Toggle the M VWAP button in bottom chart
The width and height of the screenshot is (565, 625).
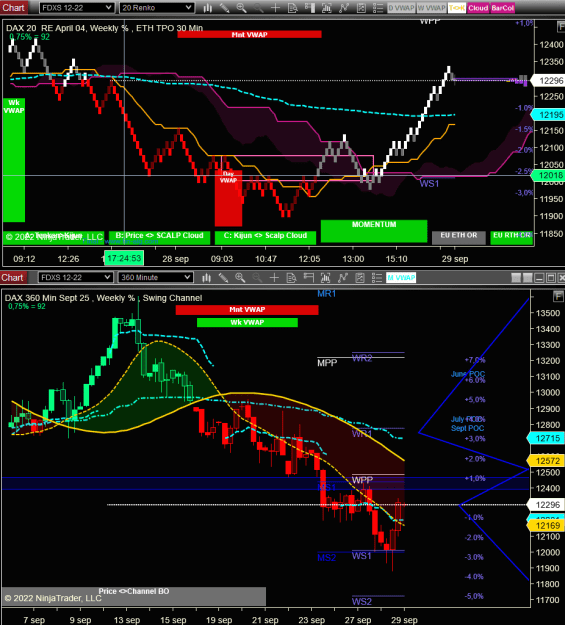pos(401,277)
